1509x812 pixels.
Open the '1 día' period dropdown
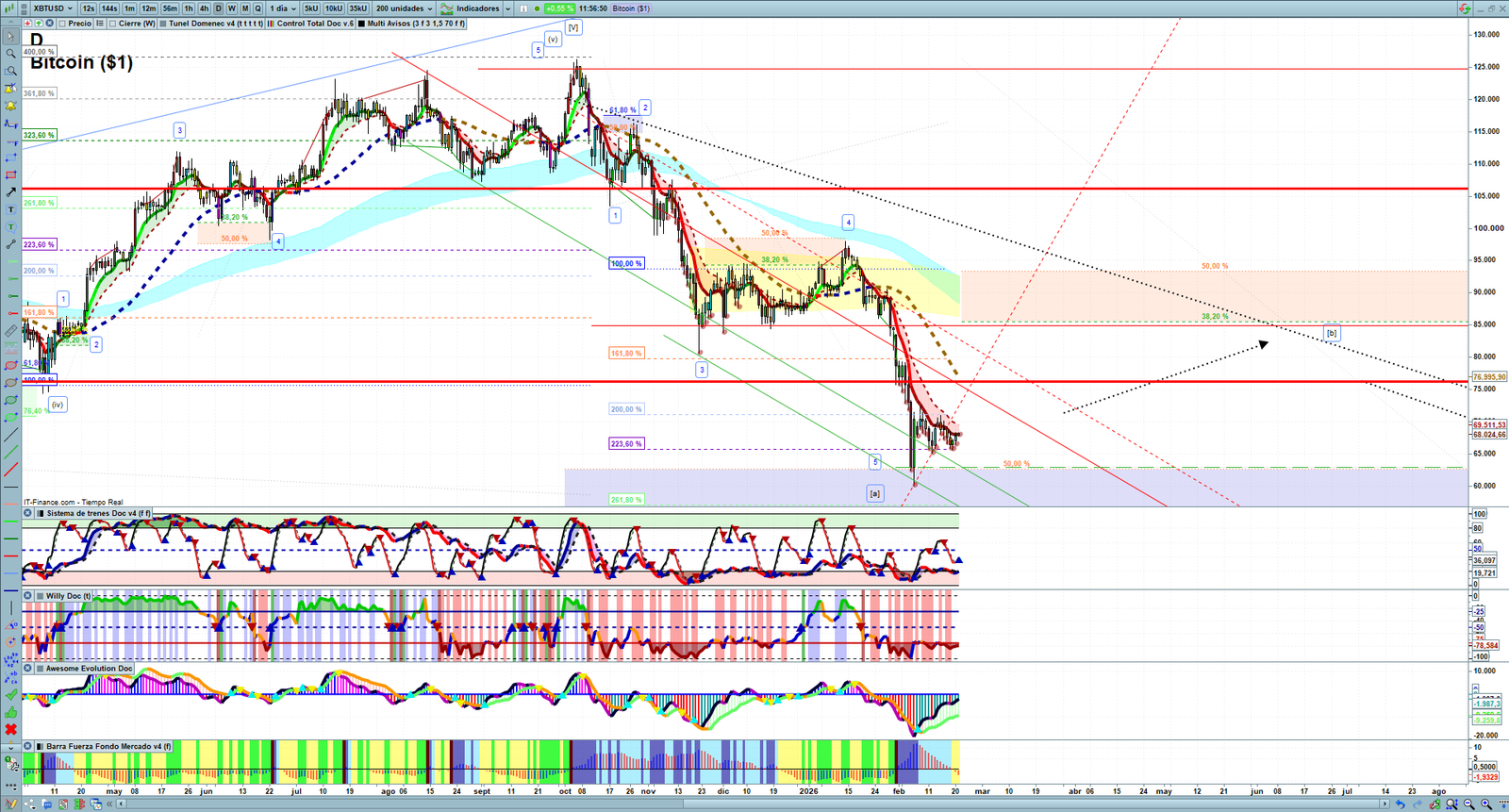282,8
